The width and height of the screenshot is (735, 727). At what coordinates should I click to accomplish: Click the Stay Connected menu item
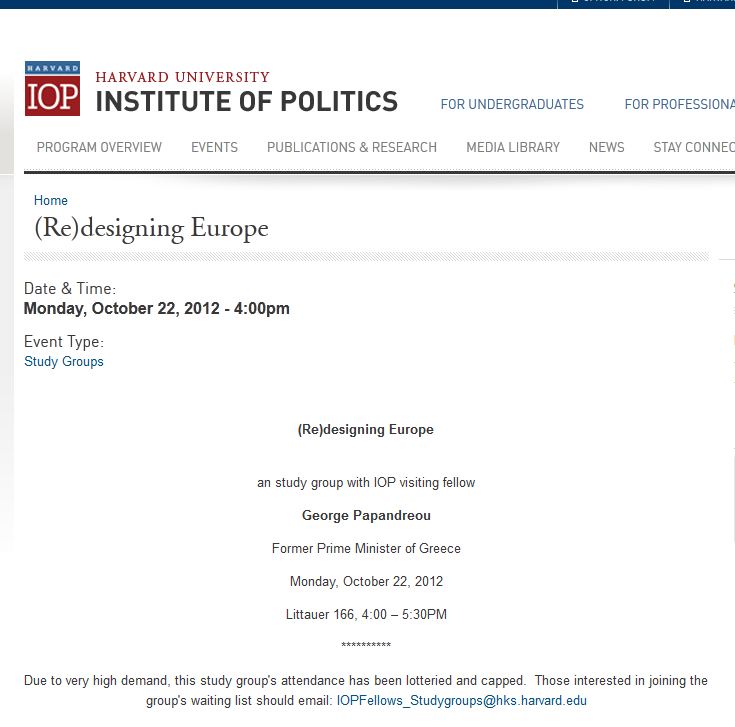[693, 147]
